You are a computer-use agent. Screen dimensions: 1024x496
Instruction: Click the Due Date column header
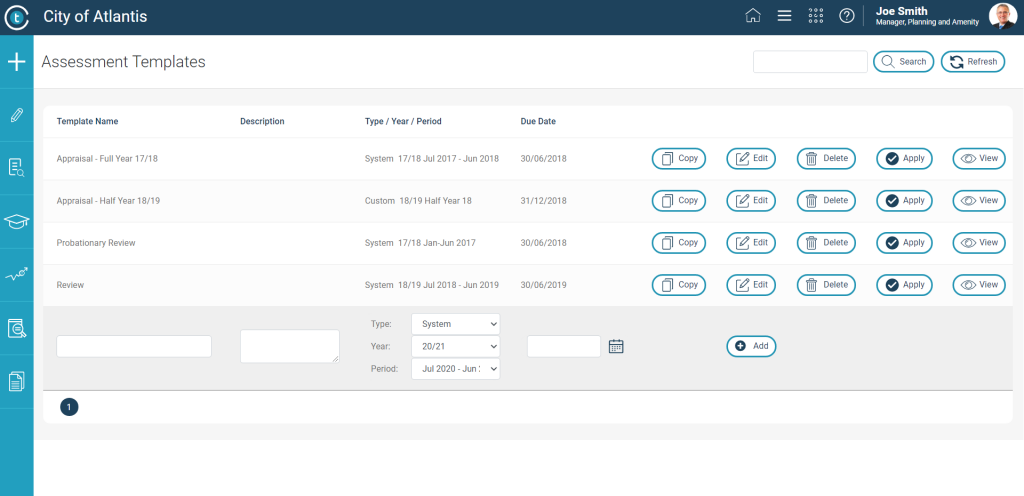(x=538, y=121)
